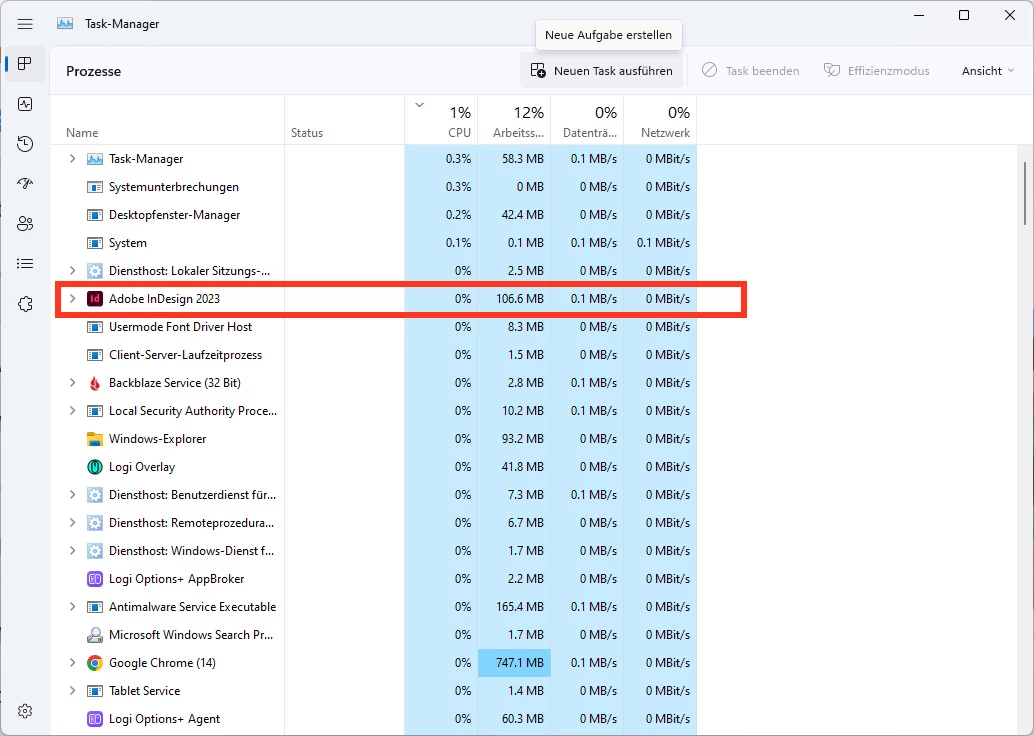
Task: Expand Diensthost: Remoteprozeduraufruf row
Action: click(73, 523)
